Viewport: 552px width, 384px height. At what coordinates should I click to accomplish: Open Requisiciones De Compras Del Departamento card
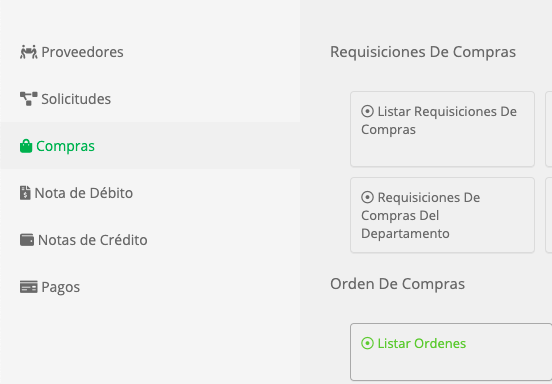(443, 215)
